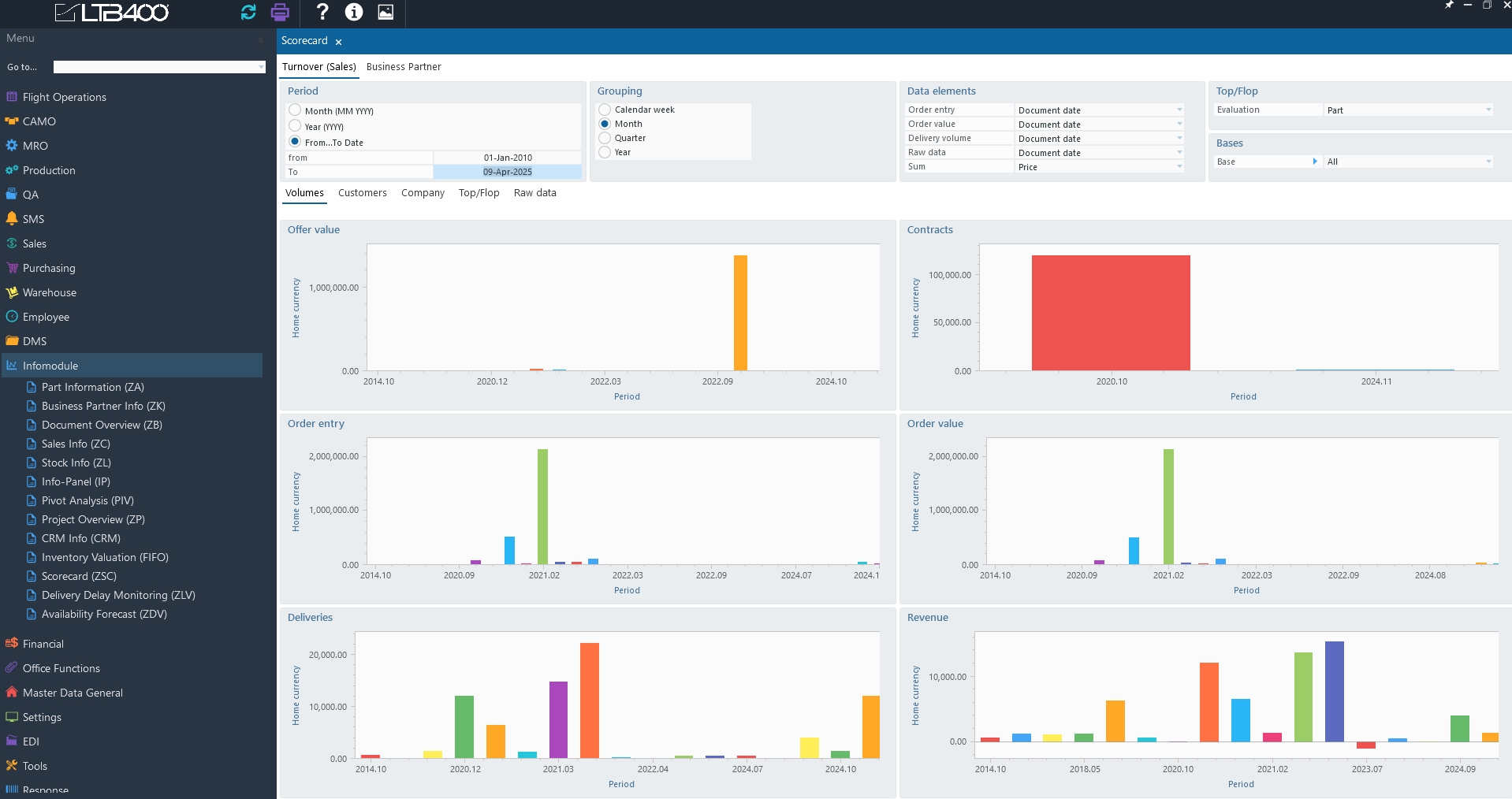
Task: Choose Calendar week grouping option
Action: 605,110
